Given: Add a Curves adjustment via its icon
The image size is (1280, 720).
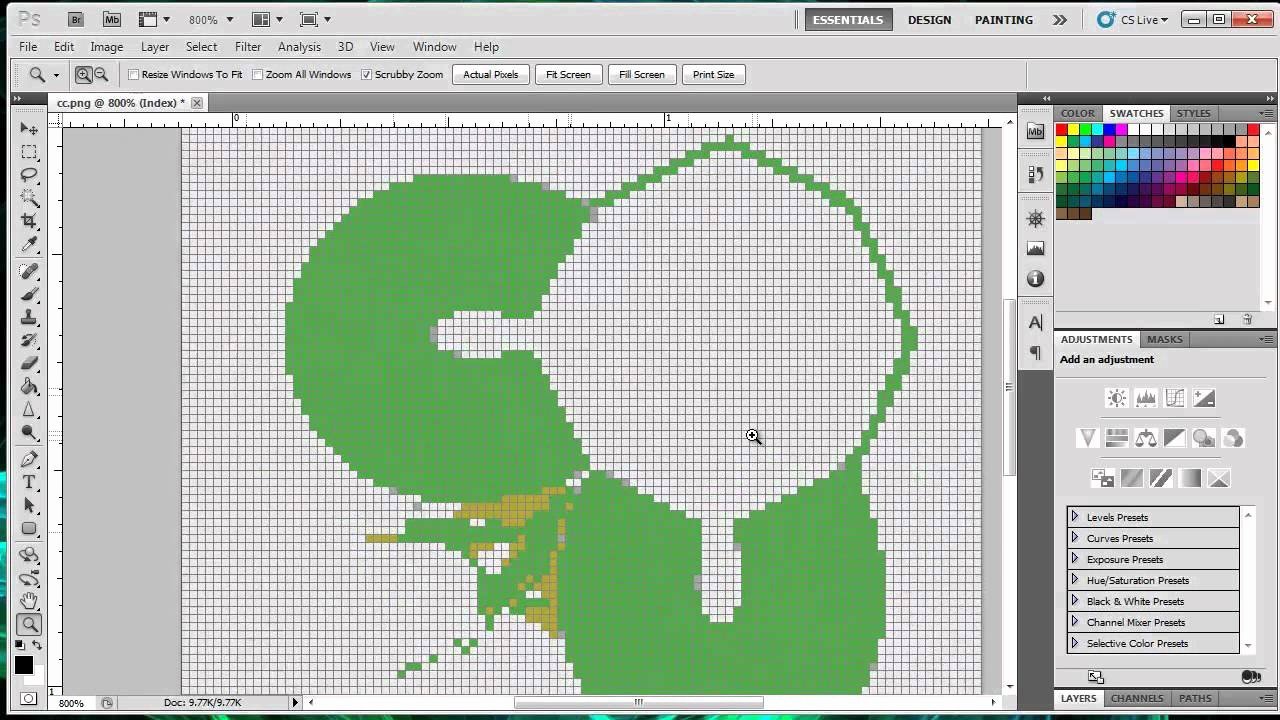Looking at the screenshot, I should click(1175, 399).
